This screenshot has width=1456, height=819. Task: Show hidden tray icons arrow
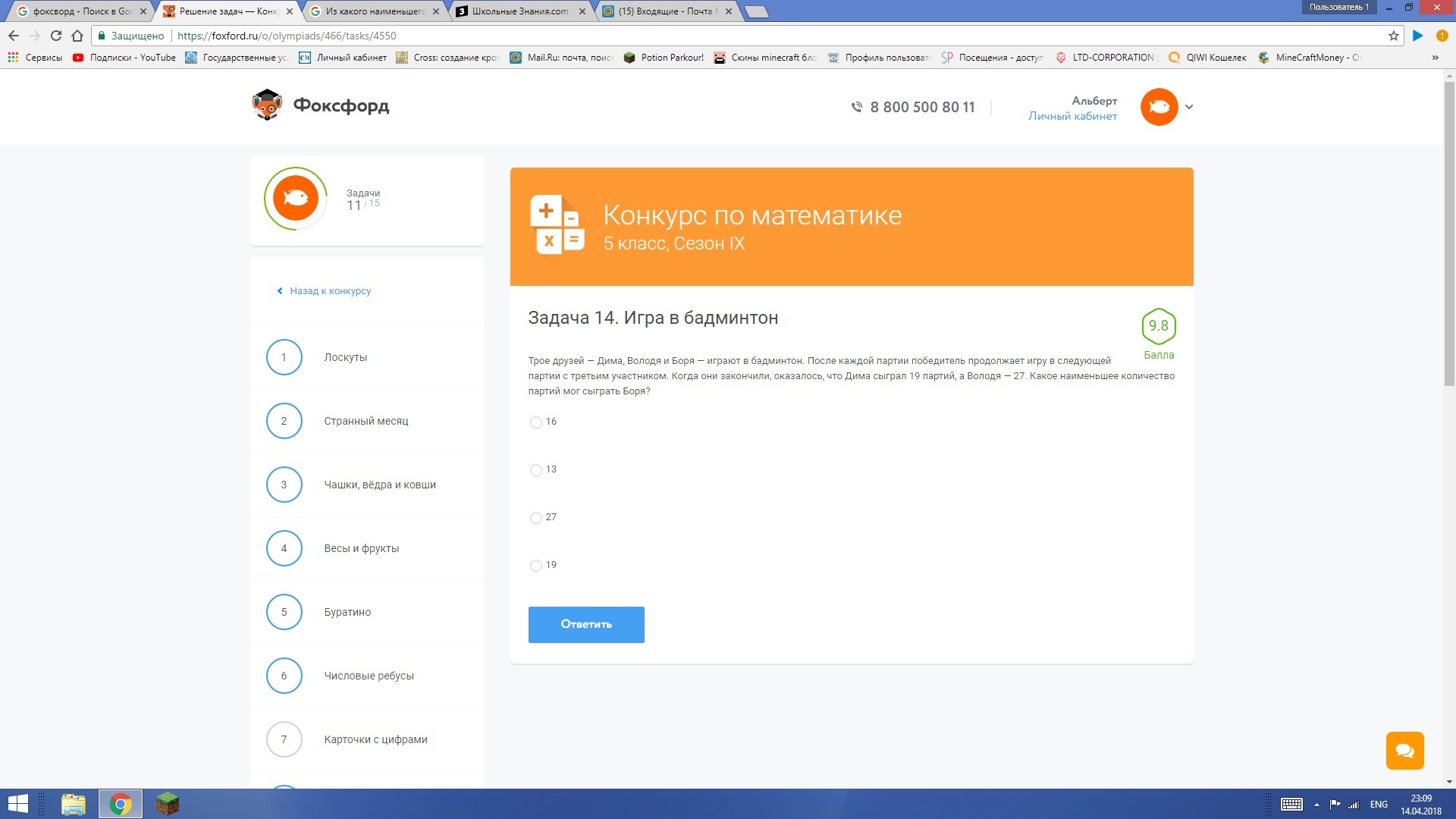click(x=1316, y=805)
